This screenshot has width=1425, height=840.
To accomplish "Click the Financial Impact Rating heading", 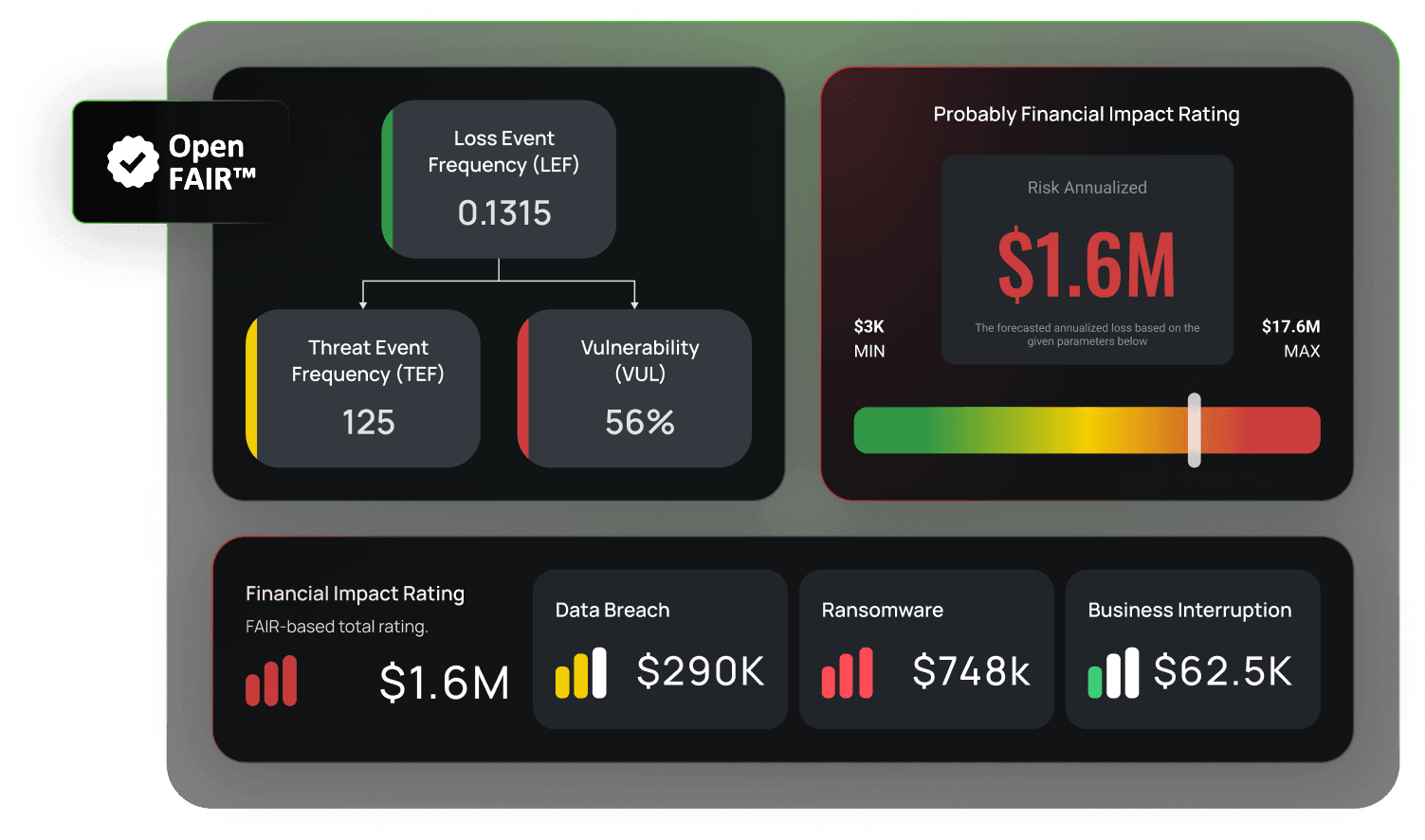I will [355, 593].
